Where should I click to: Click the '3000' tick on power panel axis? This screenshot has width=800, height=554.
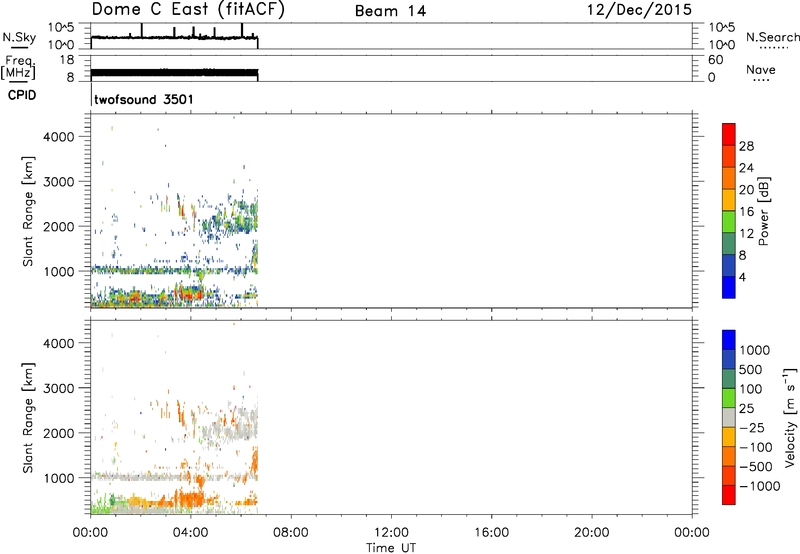[59, 182]
